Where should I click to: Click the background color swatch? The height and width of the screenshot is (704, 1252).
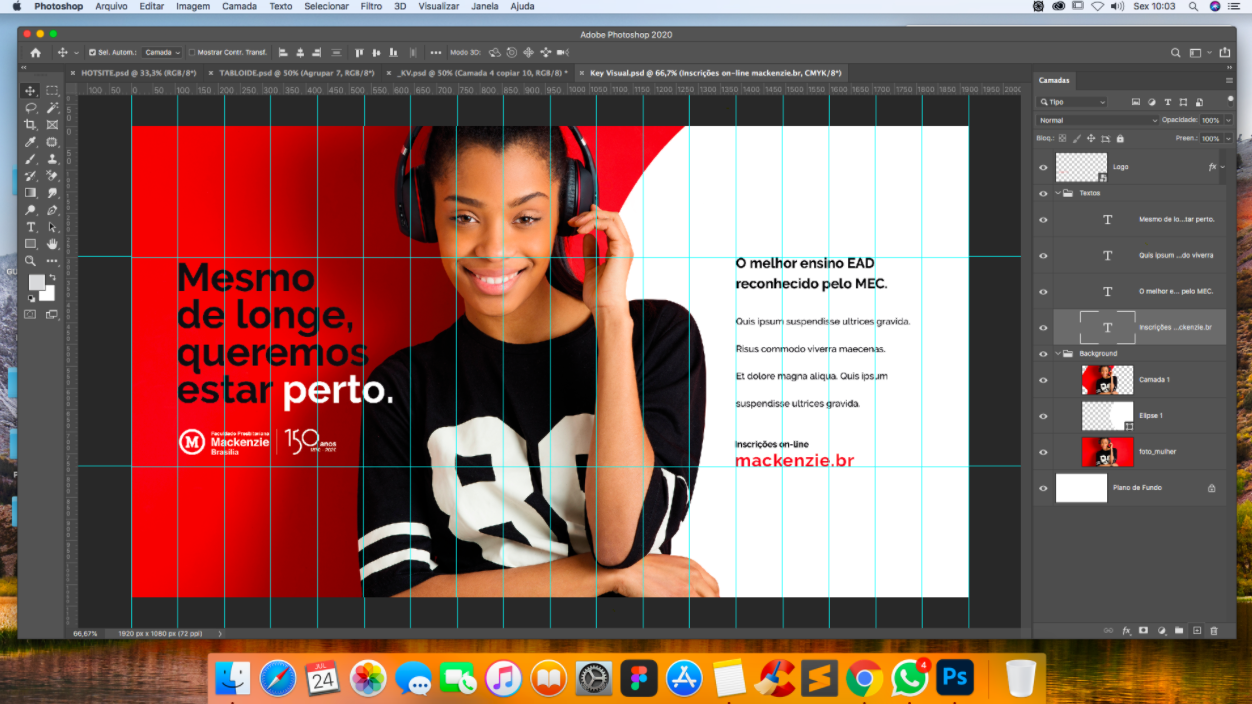coord(48,294)
